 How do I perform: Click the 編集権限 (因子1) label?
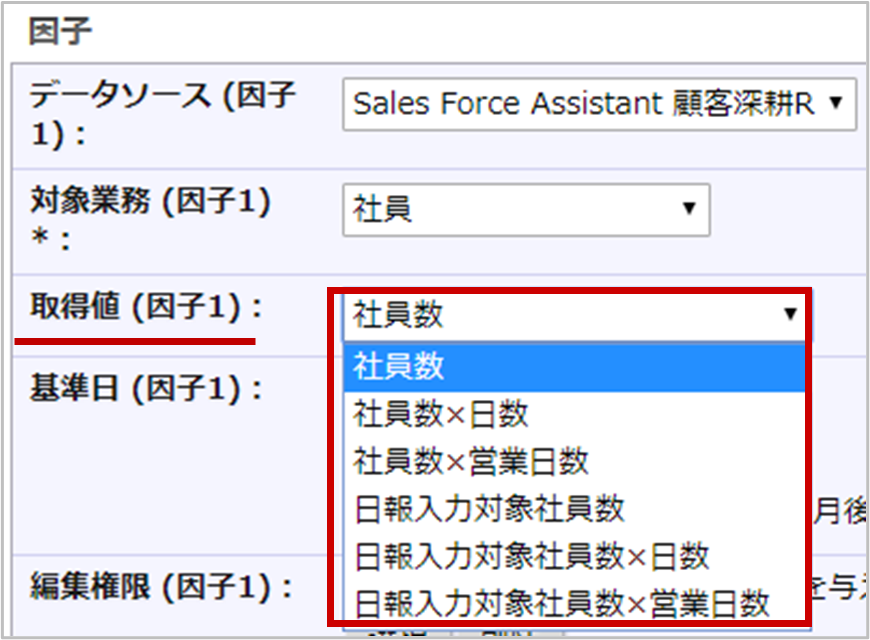(161, 587)
